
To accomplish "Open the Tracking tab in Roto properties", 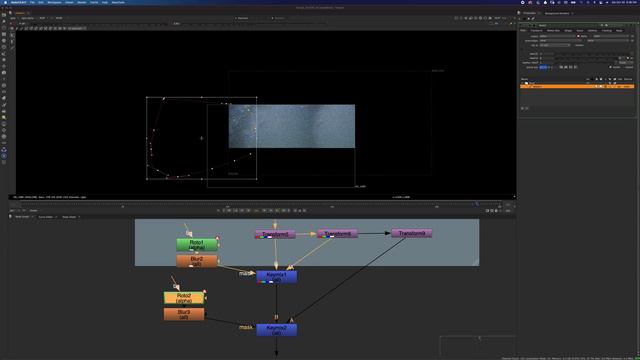I will click(x=607, y=31).
